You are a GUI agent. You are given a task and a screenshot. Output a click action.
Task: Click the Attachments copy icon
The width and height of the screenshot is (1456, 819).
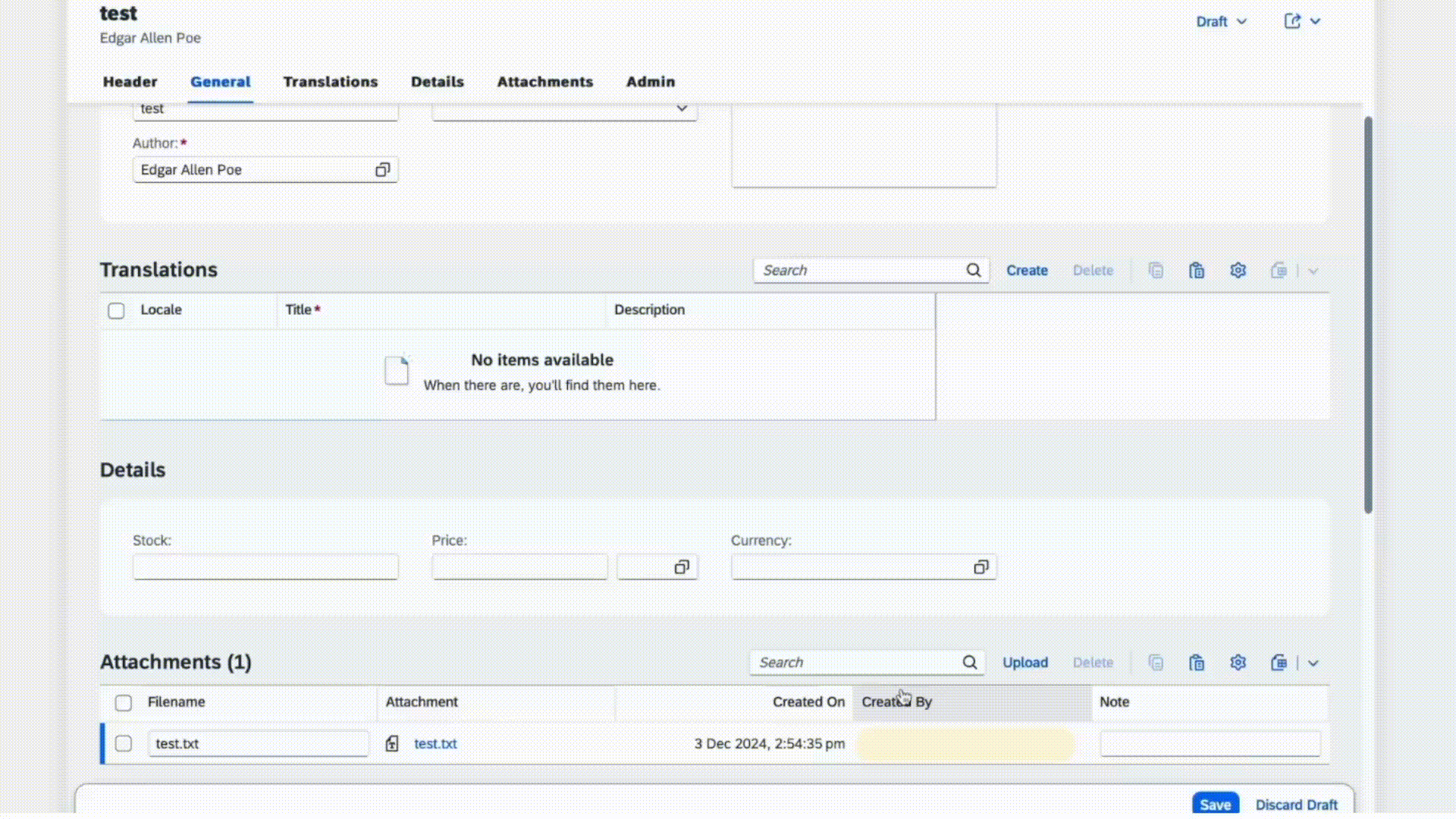click(1156, 663)
